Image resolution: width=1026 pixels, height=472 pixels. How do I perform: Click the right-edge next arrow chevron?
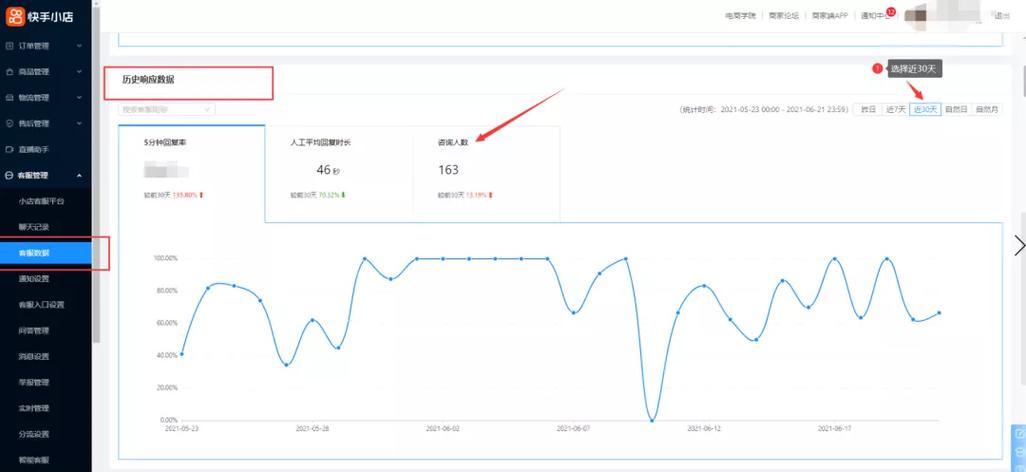point(1018,245)
